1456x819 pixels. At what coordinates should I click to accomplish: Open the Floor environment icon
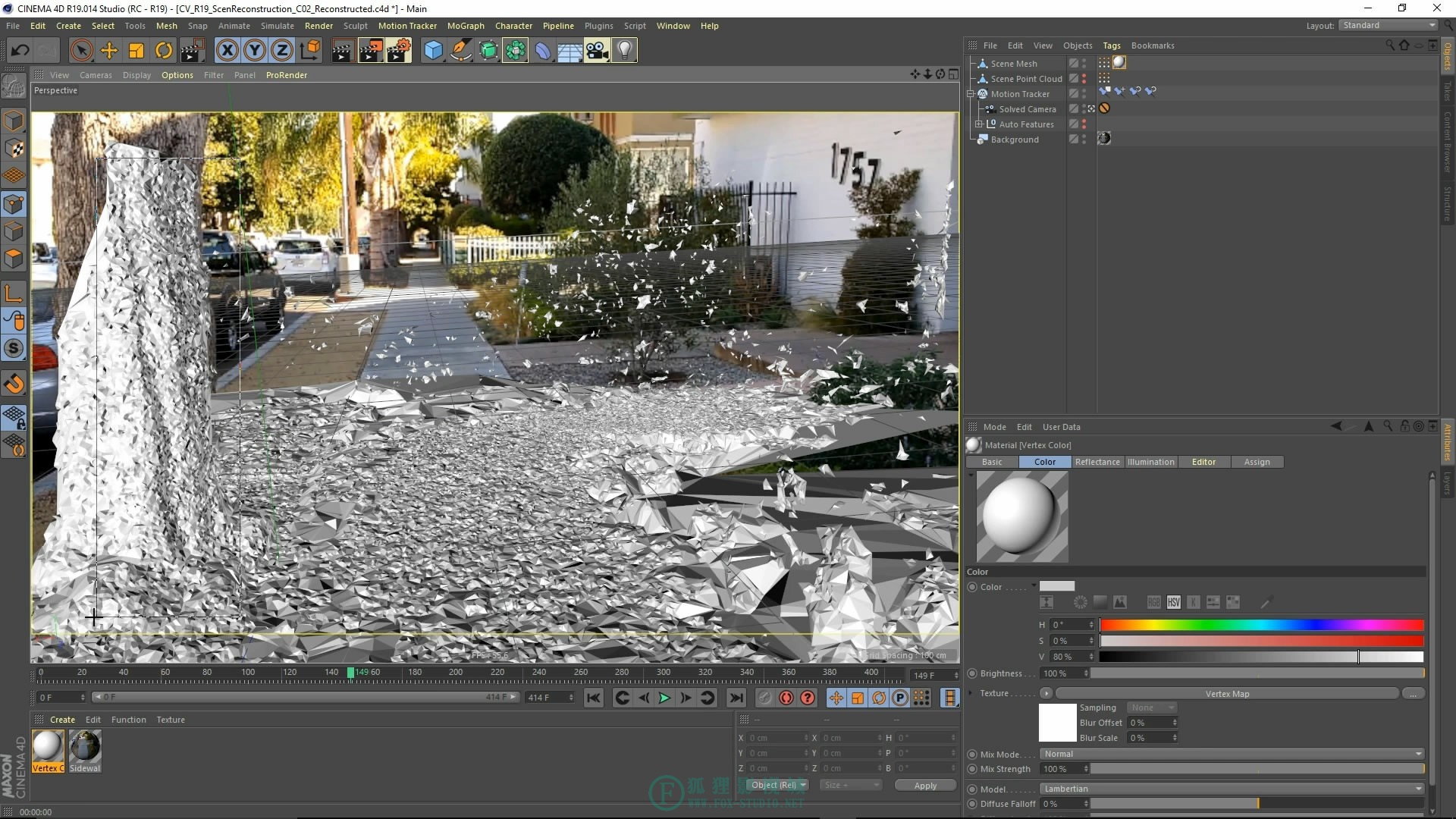[570, 51]
